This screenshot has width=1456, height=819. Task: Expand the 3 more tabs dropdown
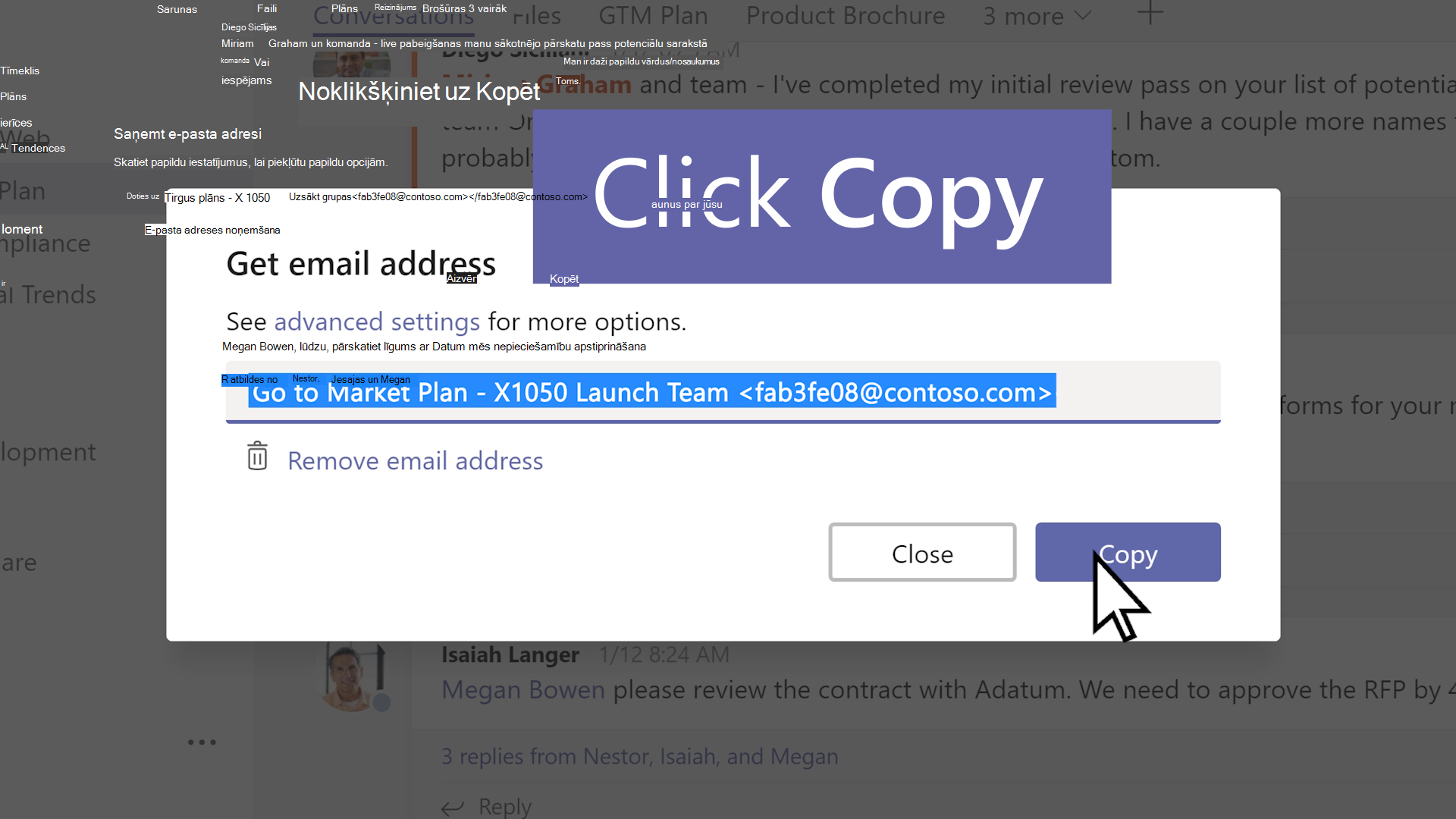click(1037, 16)
